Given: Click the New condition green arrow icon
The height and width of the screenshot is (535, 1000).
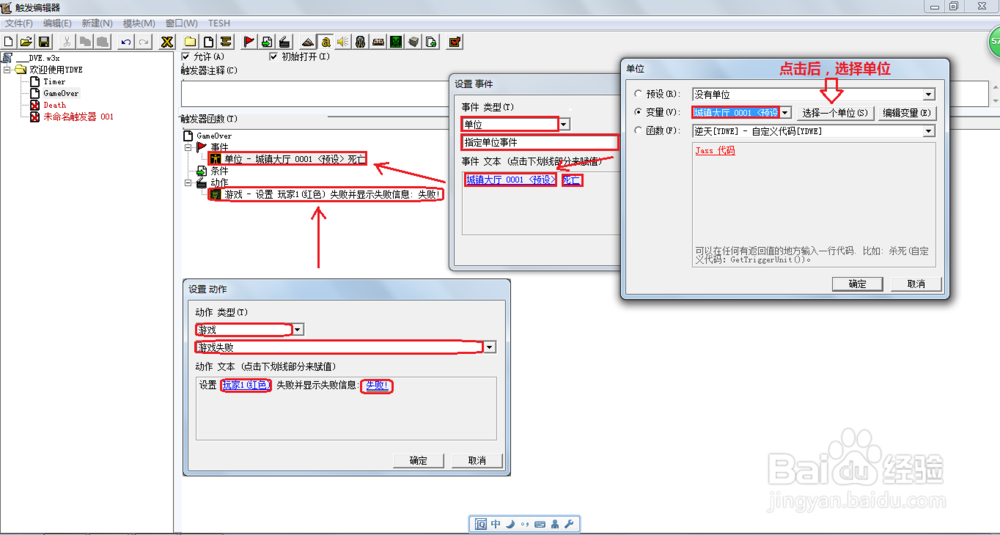Looking at the screenshot, I should (267, 42).
